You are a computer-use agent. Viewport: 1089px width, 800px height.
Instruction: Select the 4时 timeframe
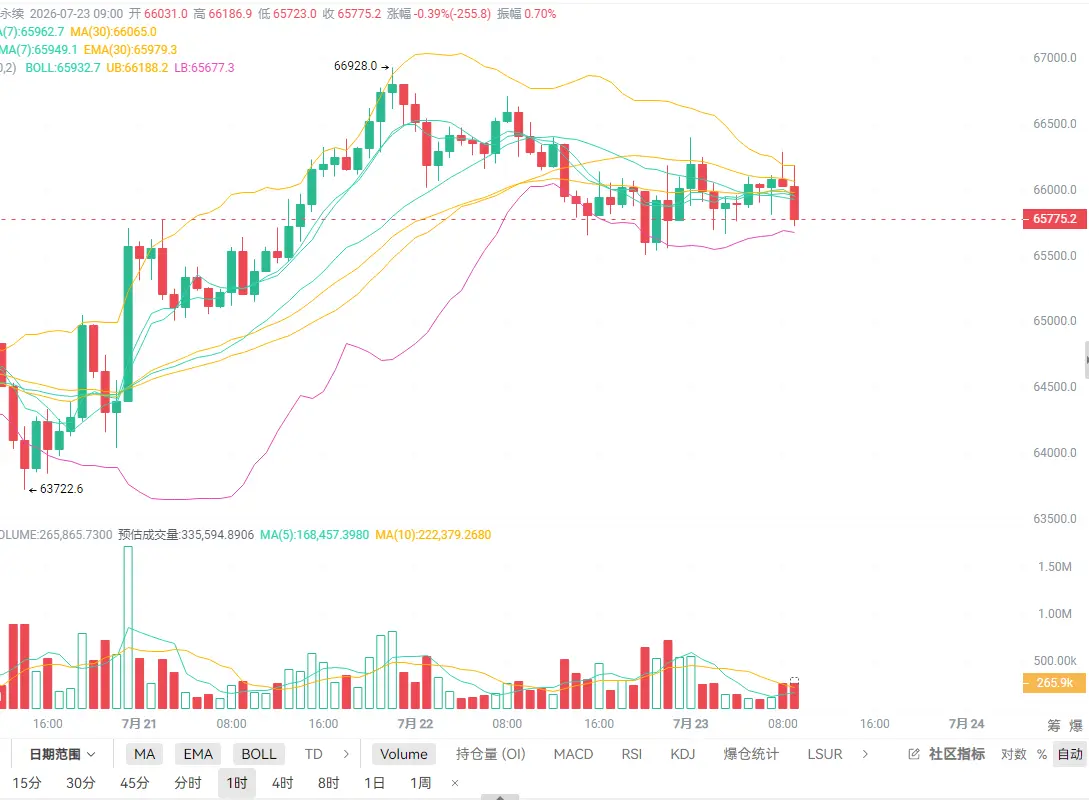[x=282, y=783]
